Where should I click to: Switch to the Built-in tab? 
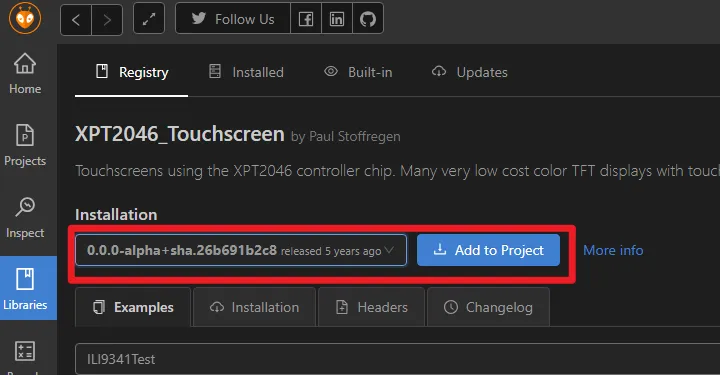coord(358,72)
